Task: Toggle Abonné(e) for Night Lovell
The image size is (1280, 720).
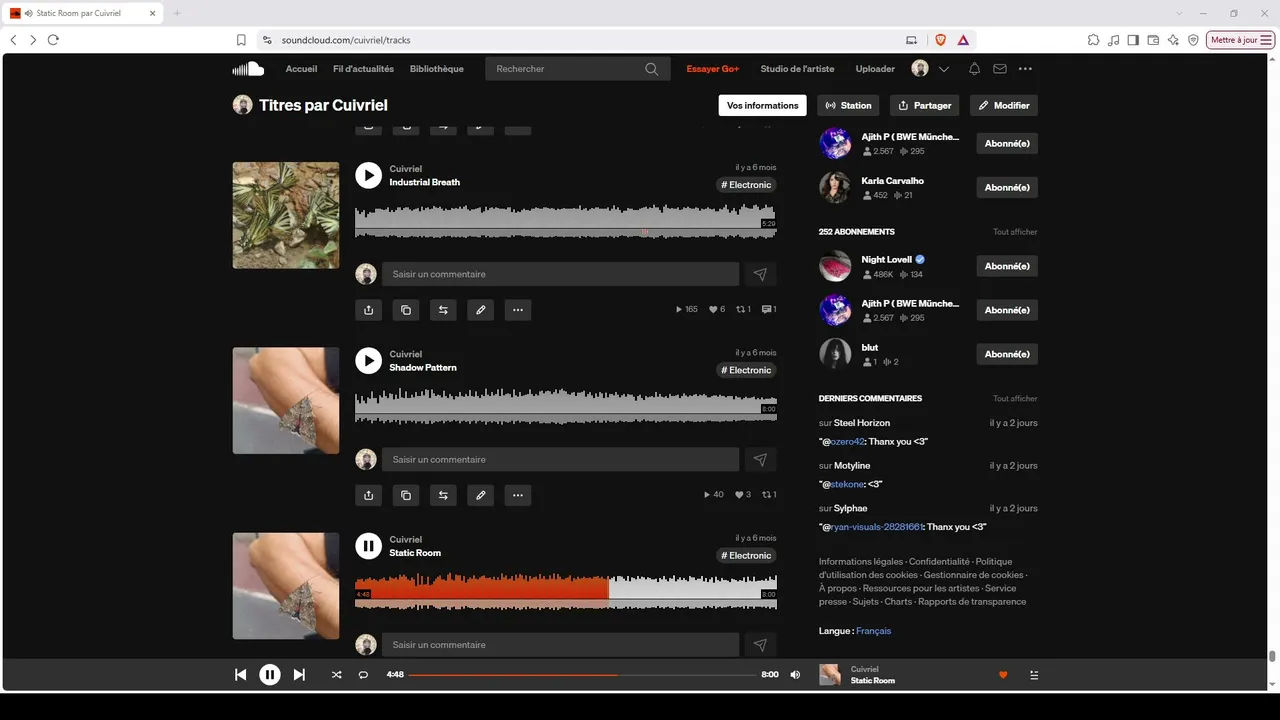Action: tap(1007, 266)
